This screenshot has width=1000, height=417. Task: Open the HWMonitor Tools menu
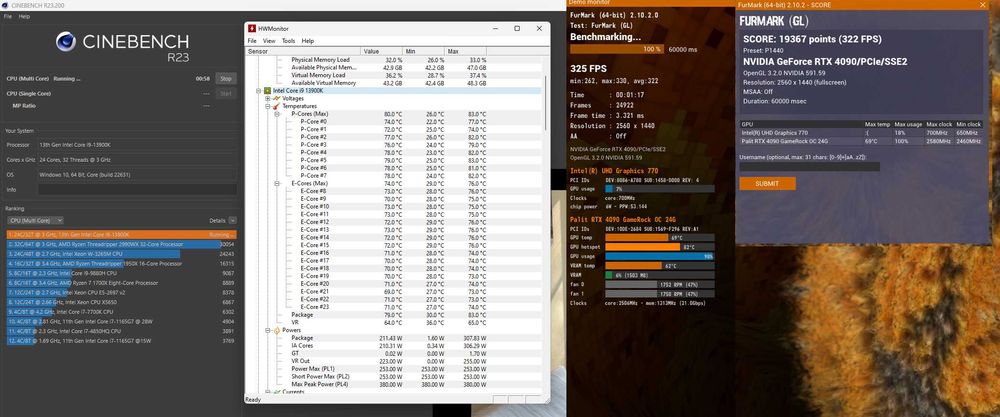tap(289, 41)
